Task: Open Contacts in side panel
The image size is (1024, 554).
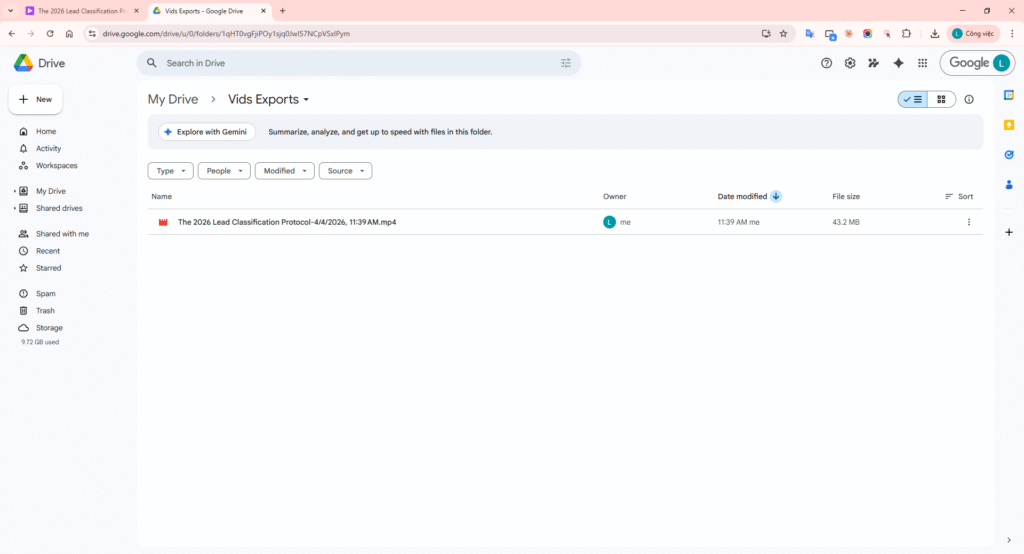Action: [1009, 184]
